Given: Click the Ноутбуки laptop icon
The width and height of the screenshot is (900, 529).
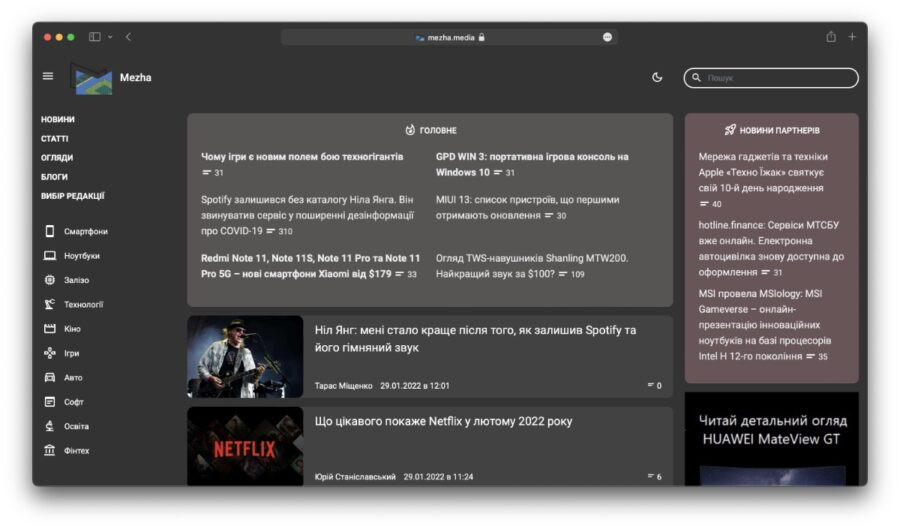Looking at the screenshot, I should pos(50,256).
